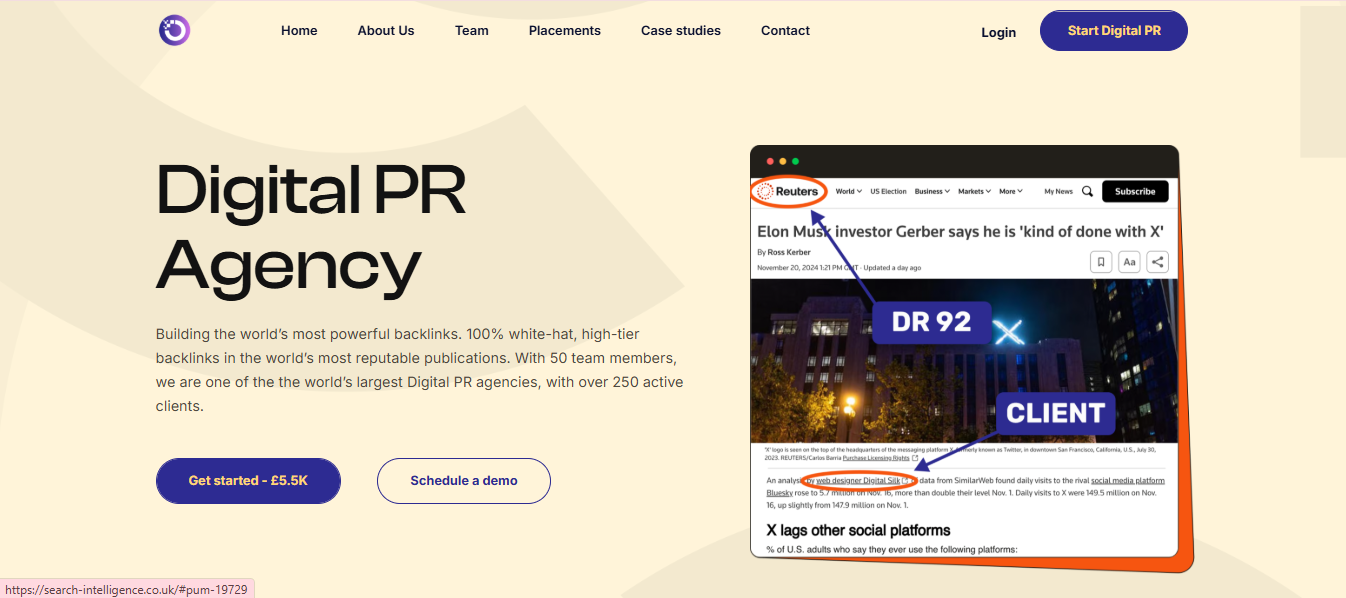Go to the Contact page
Image resolution: width=1346 pixels, height=598 pixels.
785,31
